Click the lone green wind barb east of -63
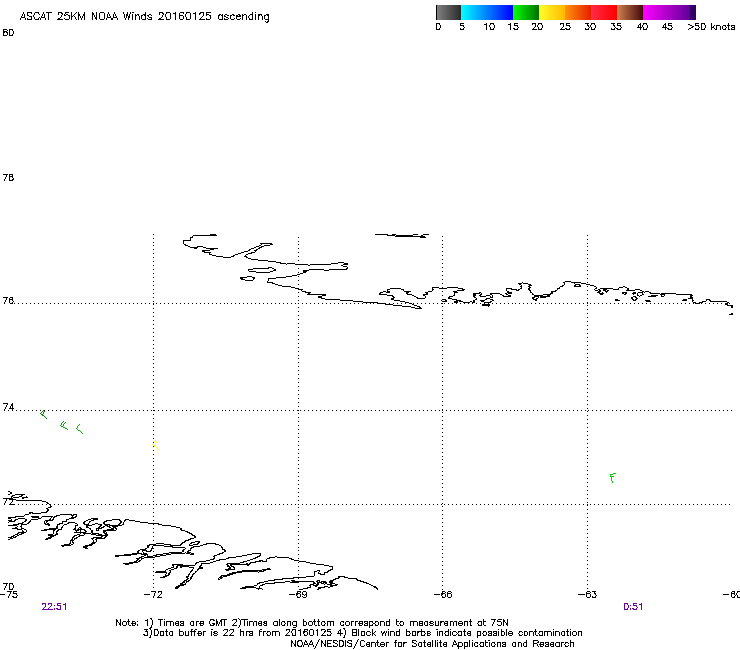The height and width of the screenshot is (650, 740). tap(613, 478)
